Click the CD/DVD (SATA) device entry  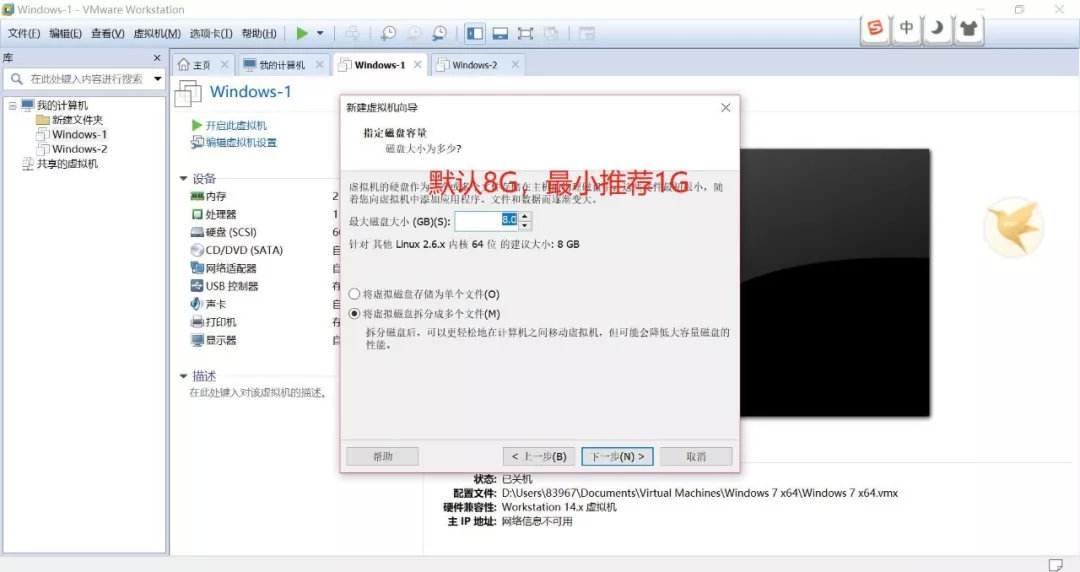click(244, 250)
